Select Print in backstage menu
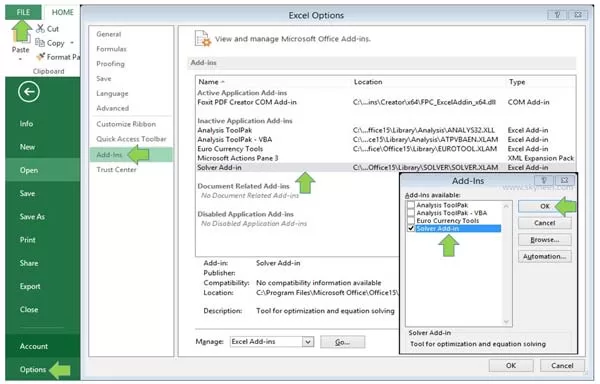The image size is (600, 384). (42, 240)
